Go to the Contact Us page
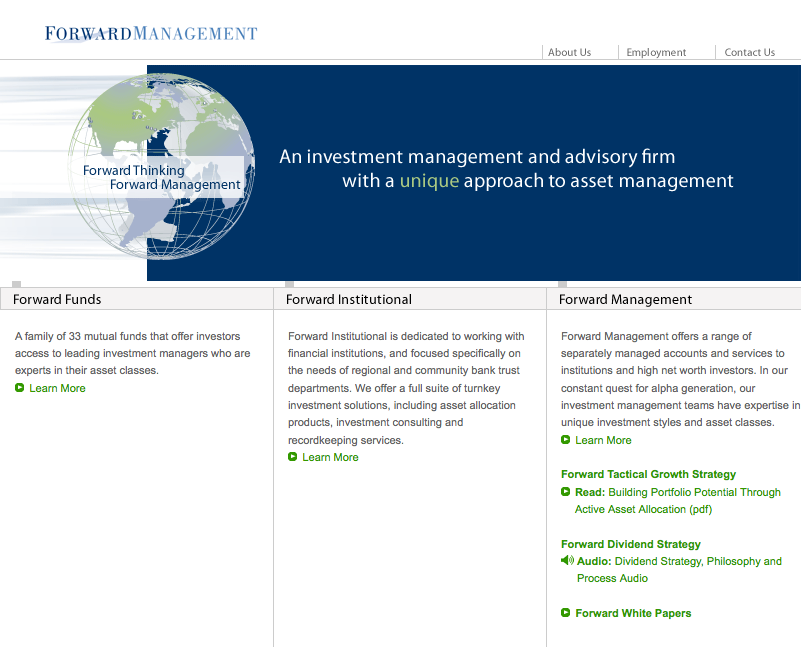Image resolution: width=801 pixels, height=652 pixels. [749, 52]
